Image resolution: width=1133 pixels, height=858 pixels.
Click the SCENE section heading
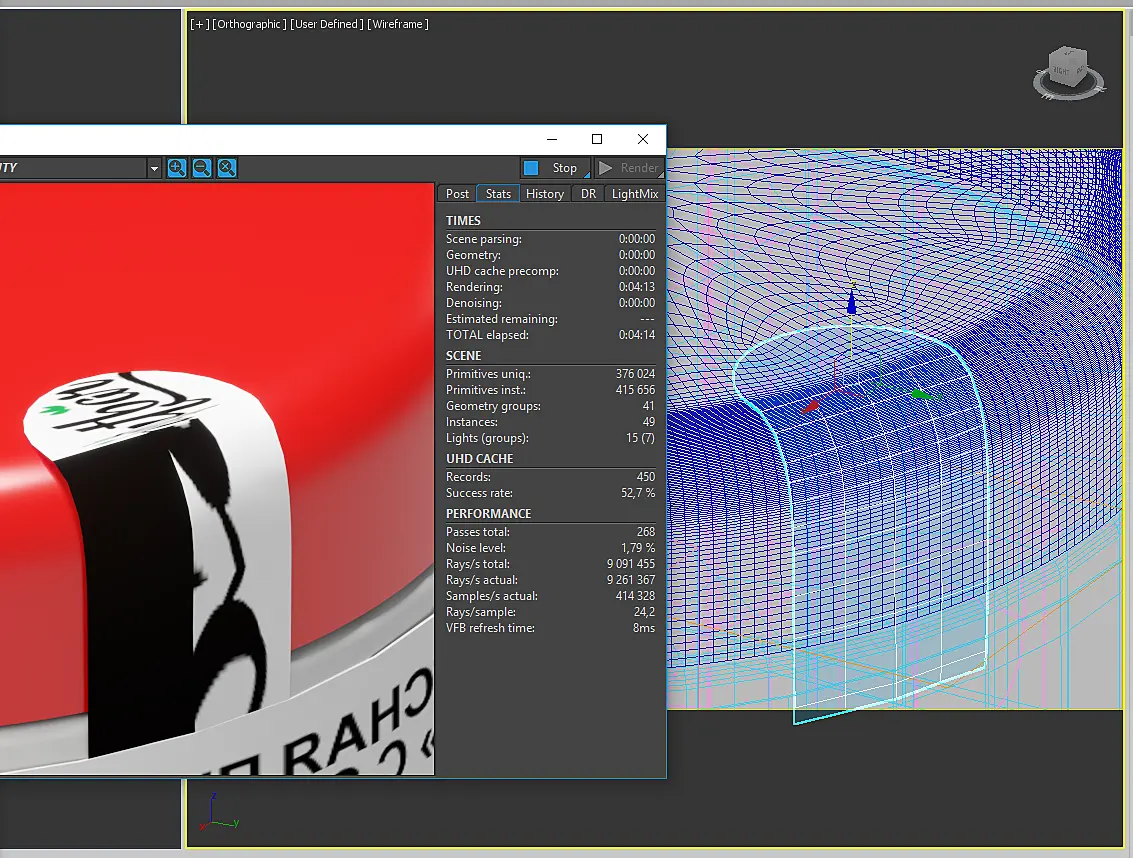[463, 356]
